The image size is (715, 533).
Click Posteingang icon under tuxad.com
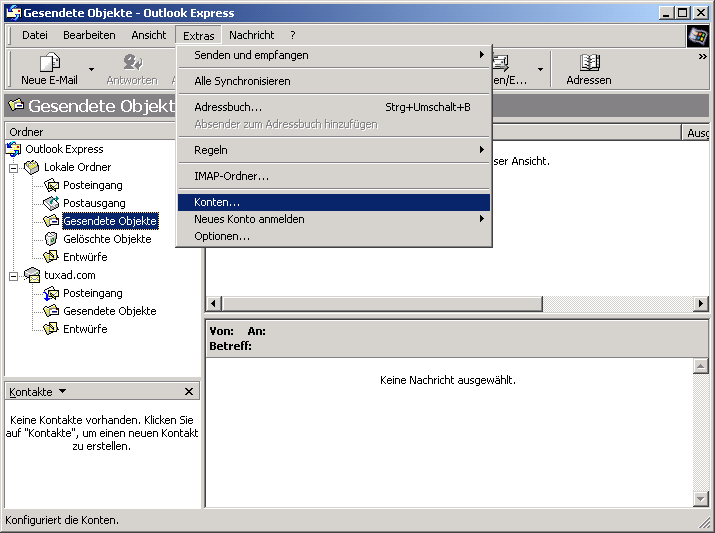[51, 293]
